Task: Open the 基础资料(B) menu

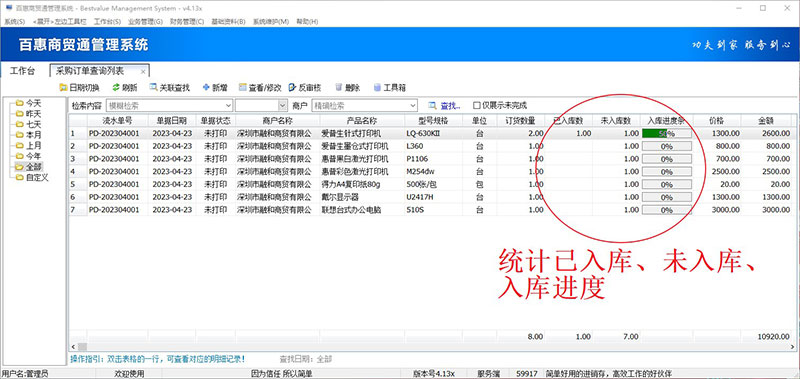Action: tap(228, 22)
